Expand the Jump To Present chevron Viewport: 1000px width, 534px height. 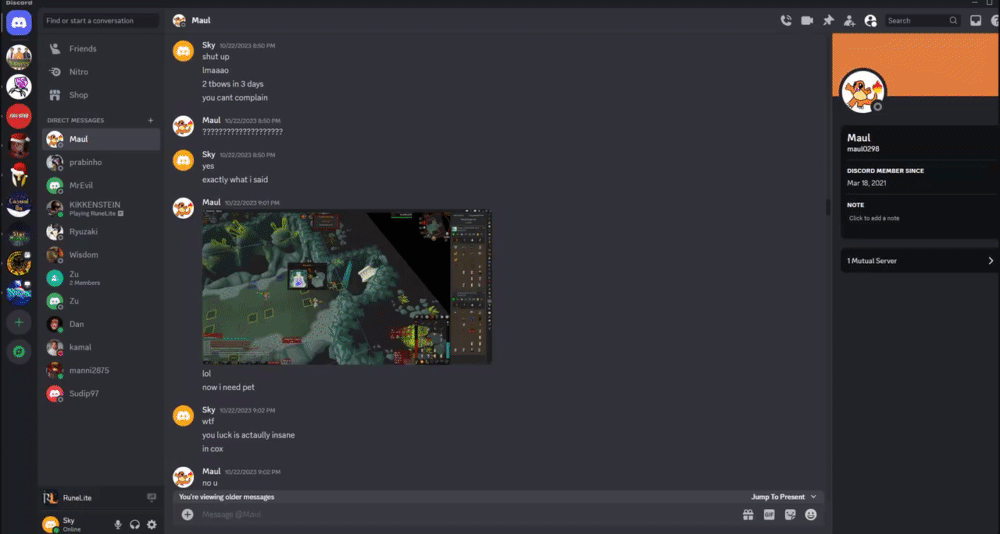813,497
